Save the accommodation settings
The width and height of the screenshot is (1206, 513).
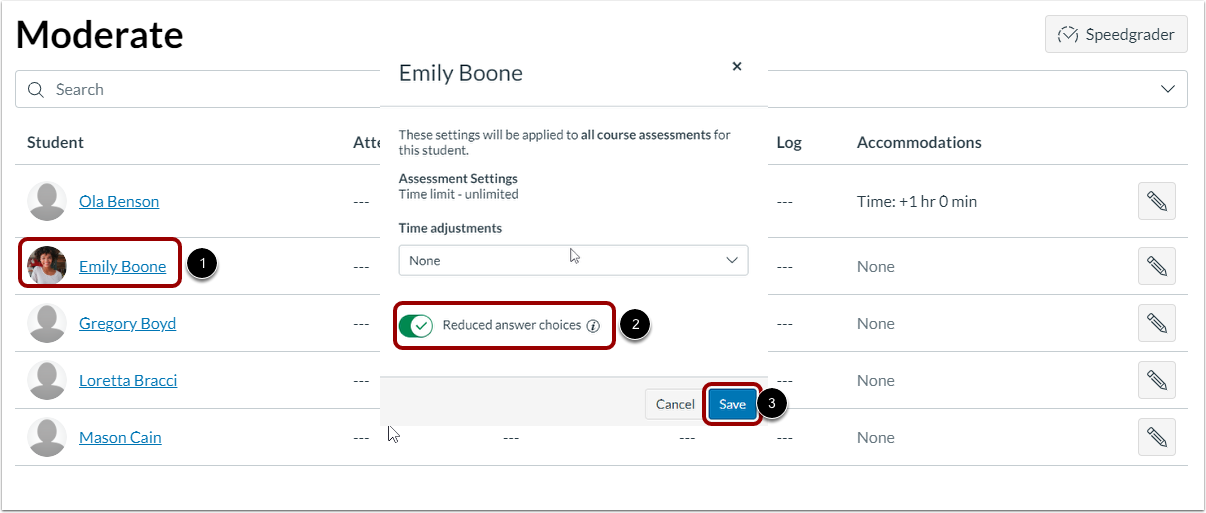(732, 404)
